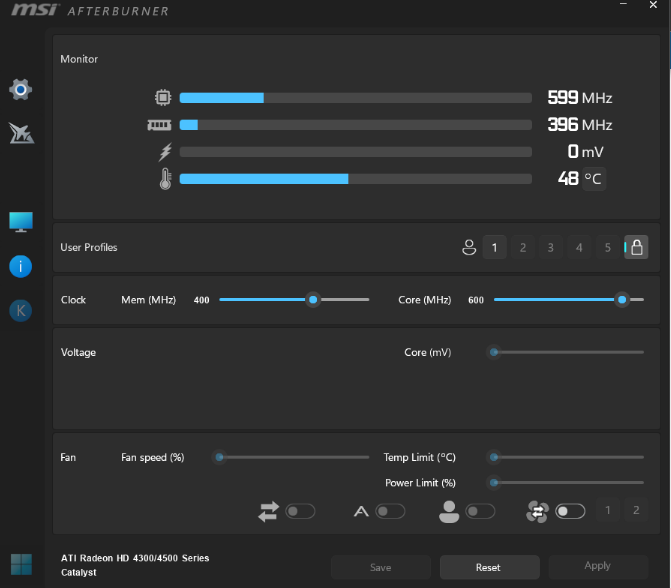Image resolution: width=671 pixels, height=588 pixels.
Task: Minimize the Afterburner window
Action: (x=623, y=4)
